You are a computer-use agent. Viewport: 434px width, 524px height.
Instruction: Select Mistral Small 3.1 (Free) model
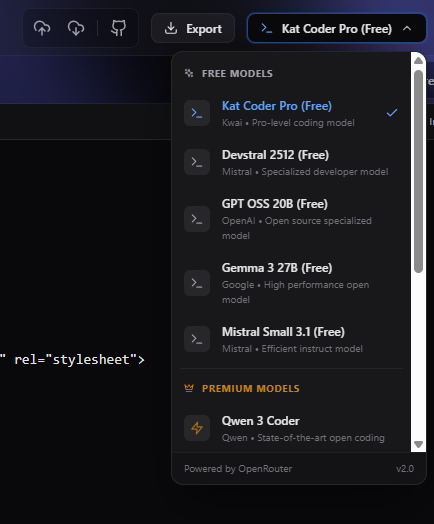coord(291,340)
